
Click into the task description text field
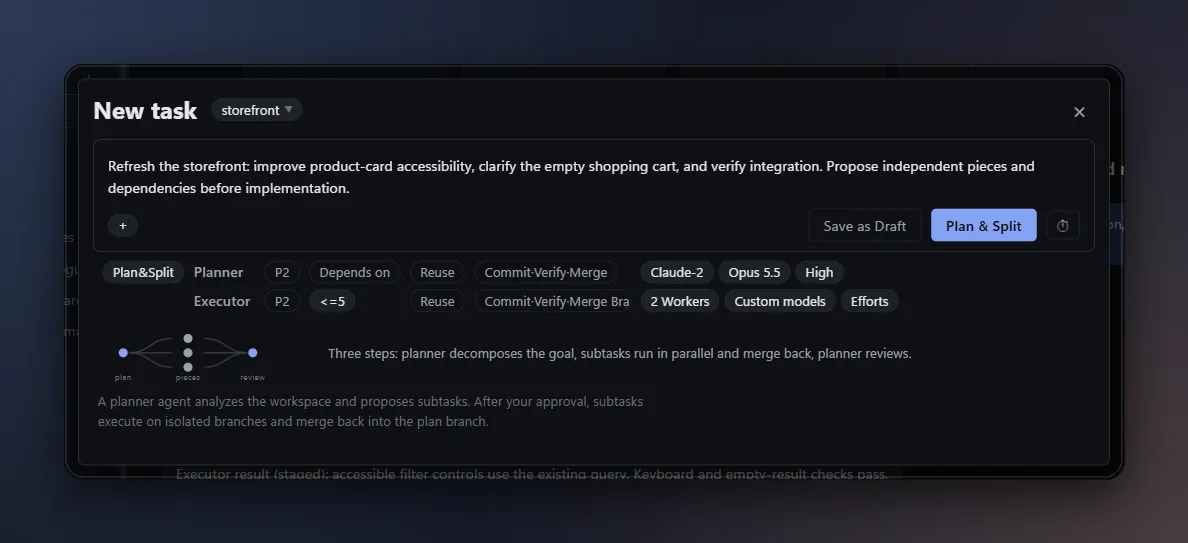pos(593,177)
